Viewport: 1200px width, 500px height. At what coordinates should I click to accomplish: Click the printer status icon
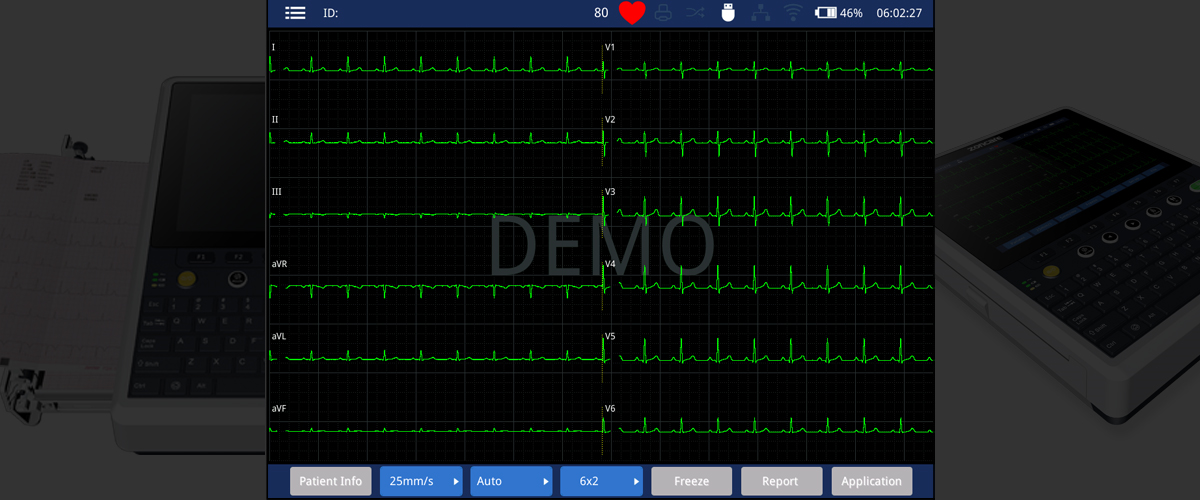click(663, 13)
